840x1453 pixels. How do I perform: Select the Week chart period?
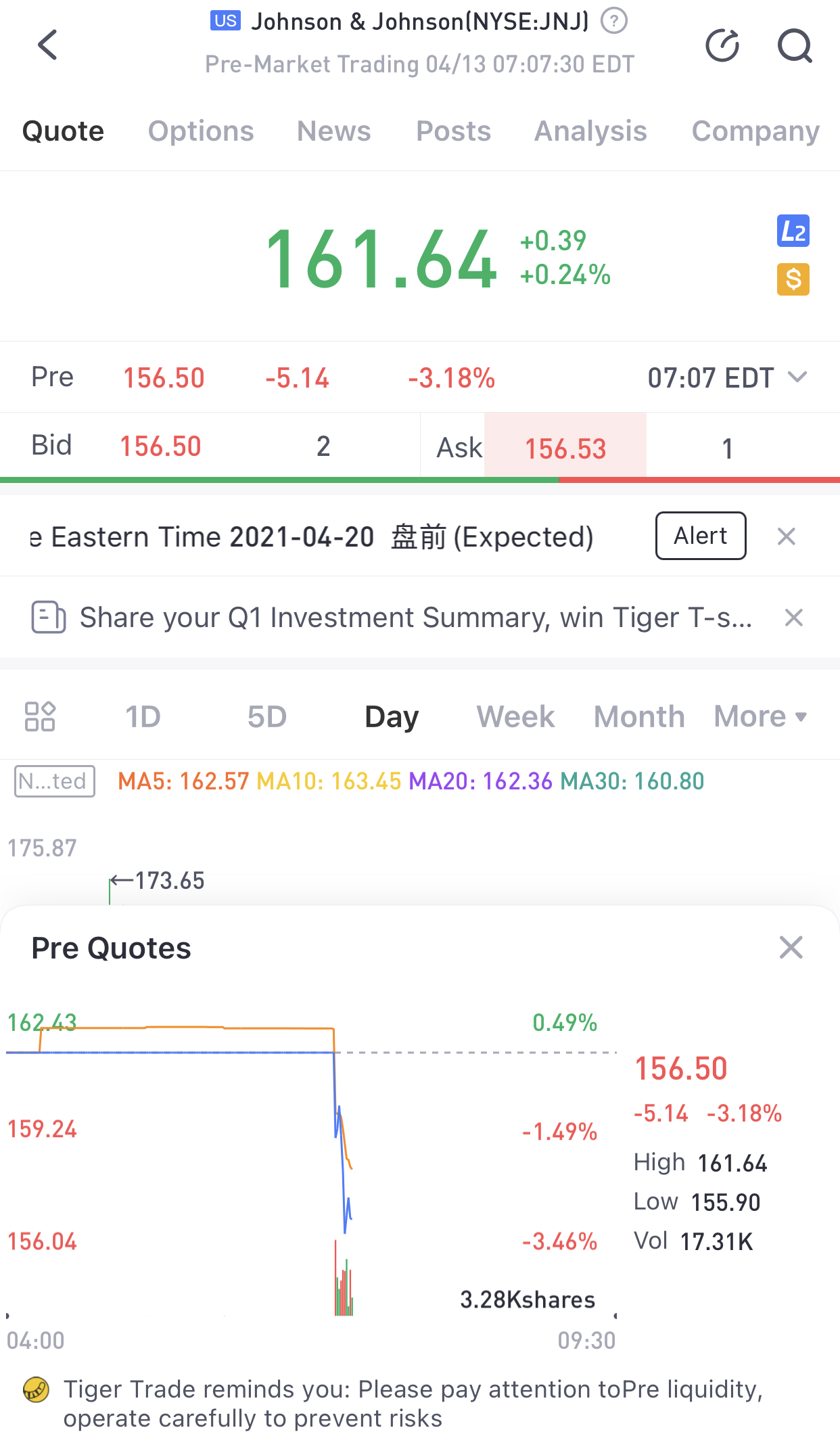(515, 716)
